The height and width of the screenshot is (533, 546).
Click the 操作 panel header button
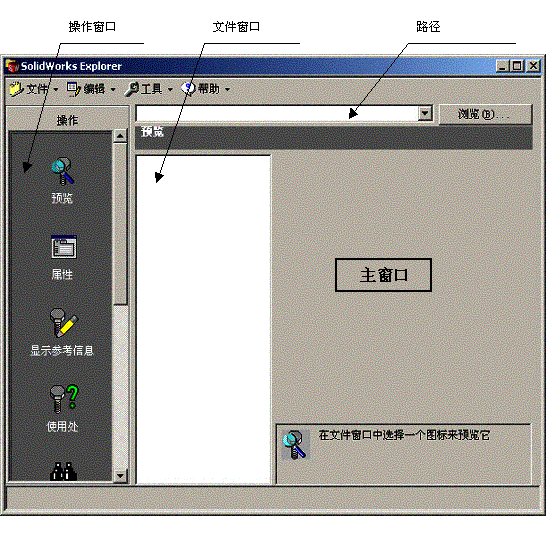pyautogui.click(x=68, y=120)
